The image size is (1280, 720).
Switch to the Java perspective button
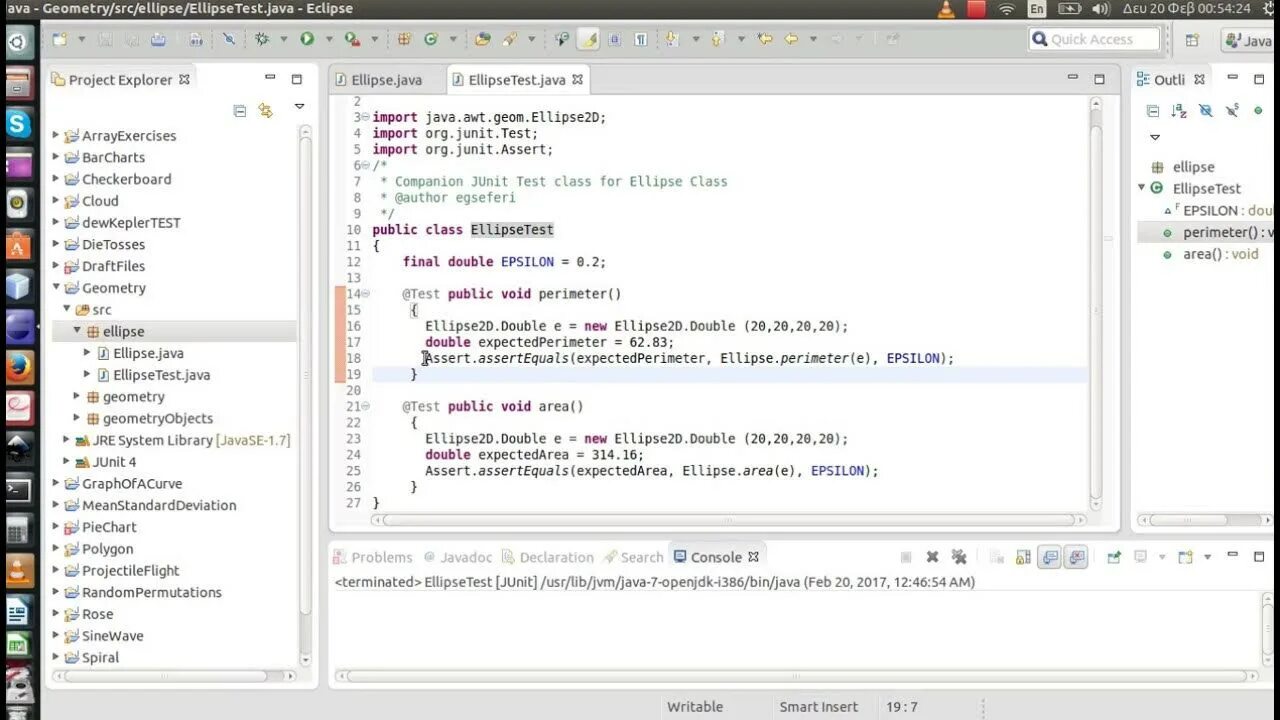click(x=1248, y=40)
